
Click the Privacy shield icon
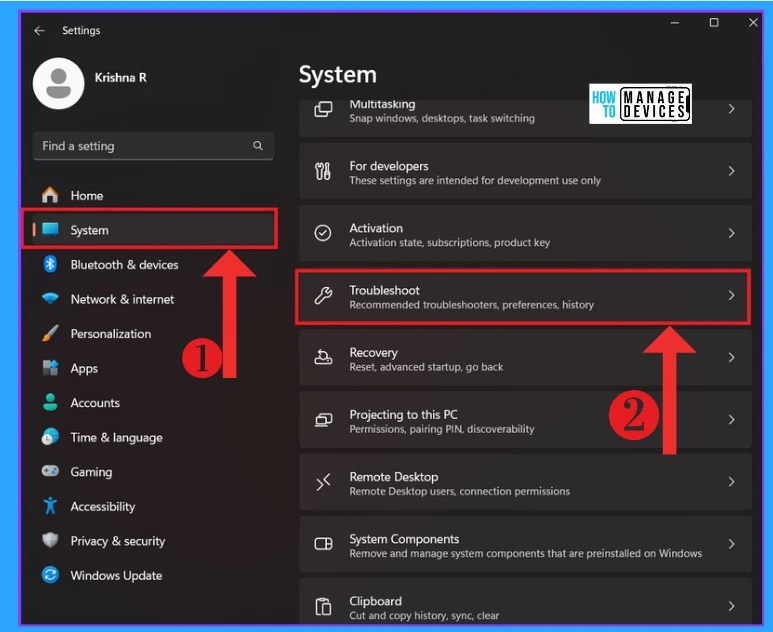[x=50, y=540]
